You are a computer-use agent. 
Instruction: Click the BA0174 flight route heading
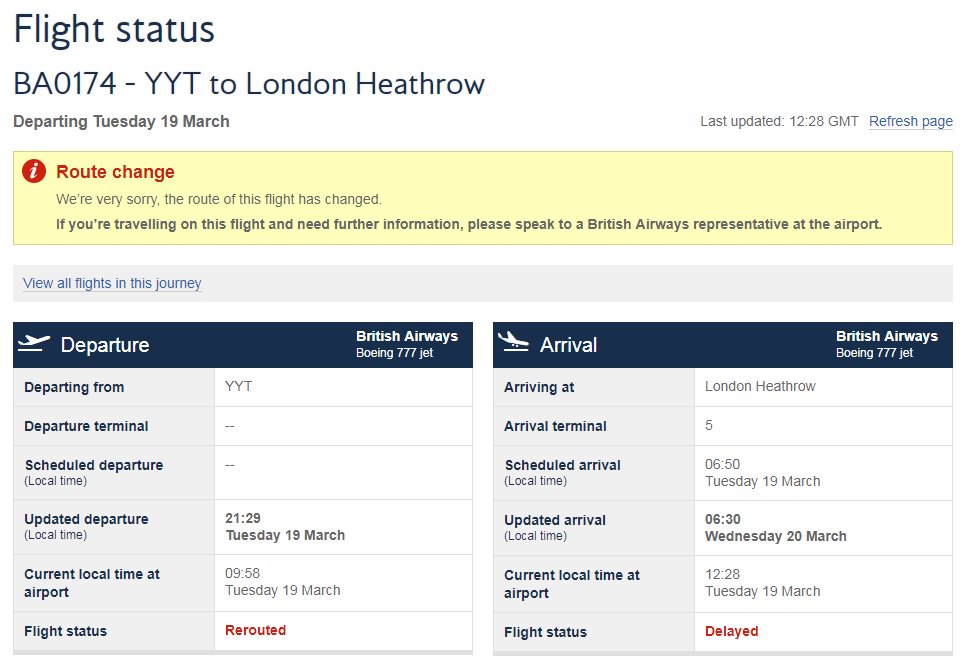[x=249, y=84]
